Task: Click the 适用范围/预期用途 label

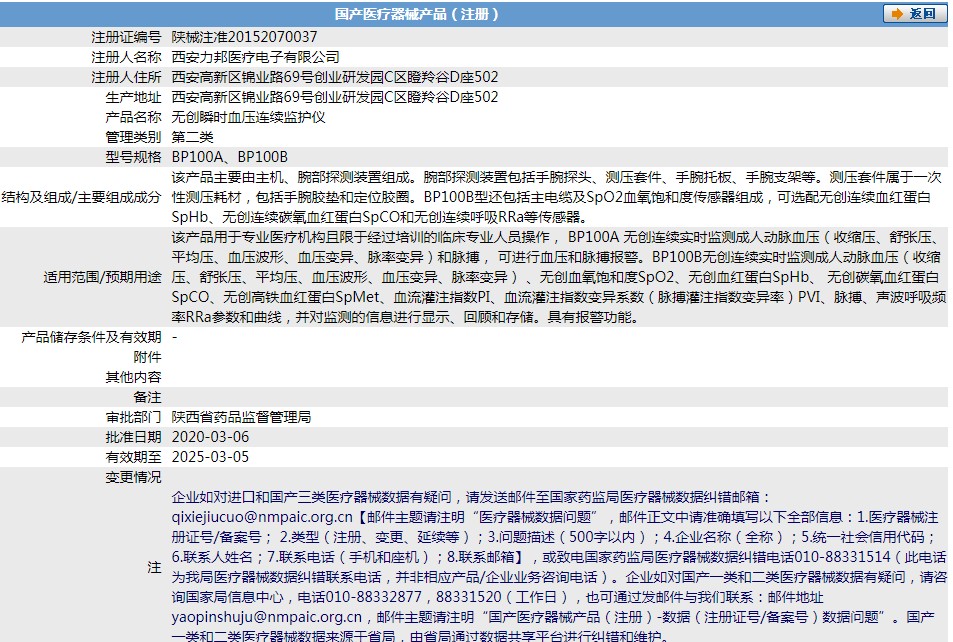Action: coord(102,277)
